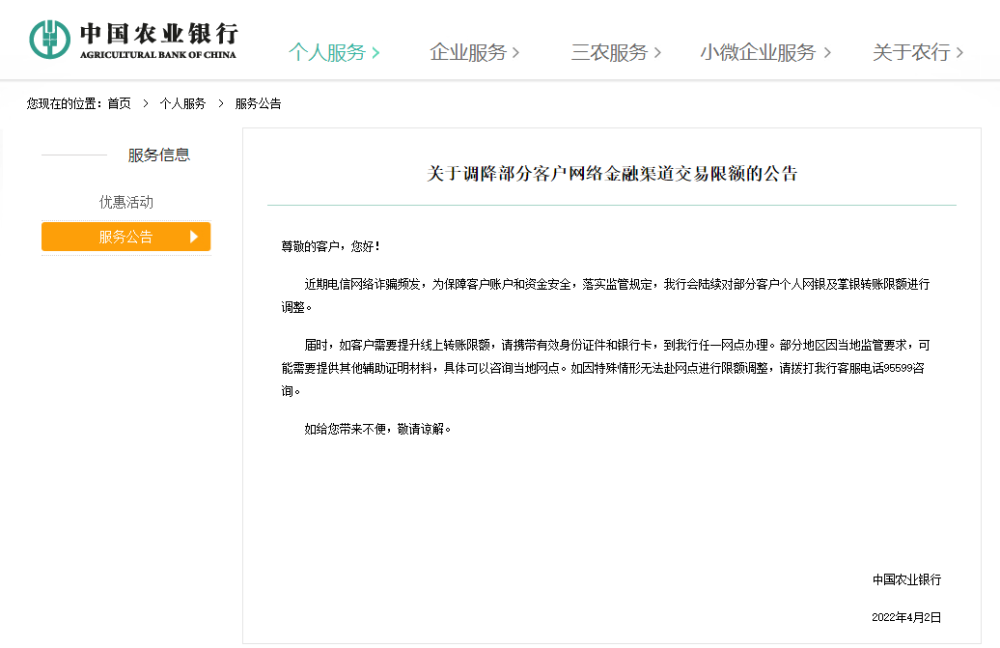Go to 首页 in the breadcrumb
This screenshot has width=1000, height=648.
pos(119,103)
